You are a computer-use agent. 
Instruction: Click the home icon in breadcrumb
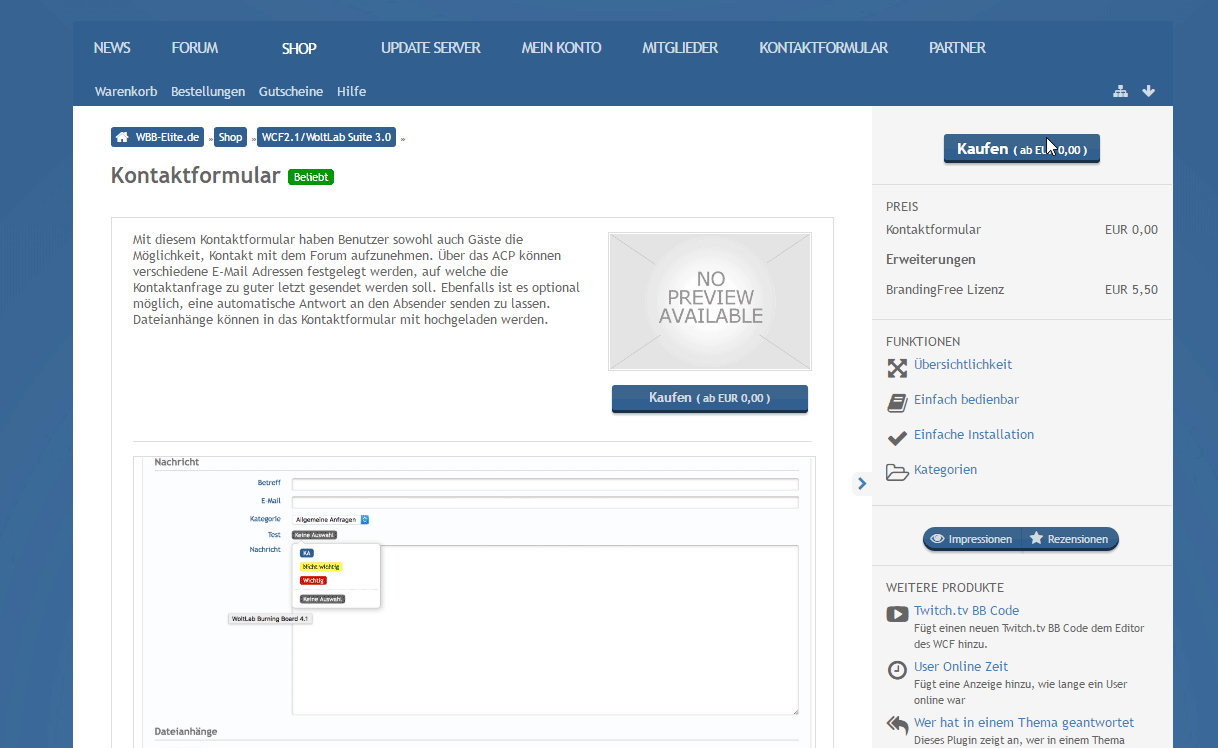pos(122,137)
